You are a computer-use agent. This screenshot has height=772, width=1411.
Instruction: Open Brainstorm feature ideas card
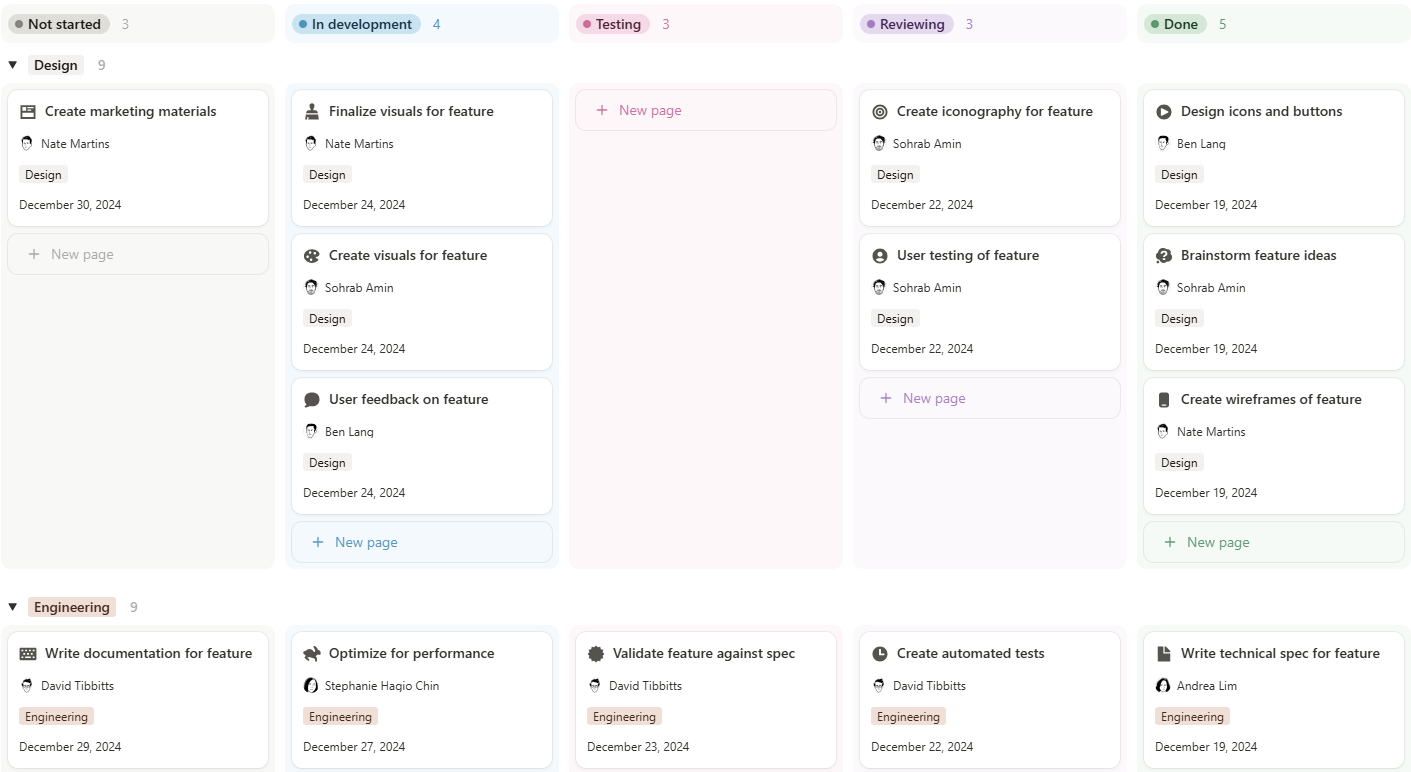tap(1274, 302)
